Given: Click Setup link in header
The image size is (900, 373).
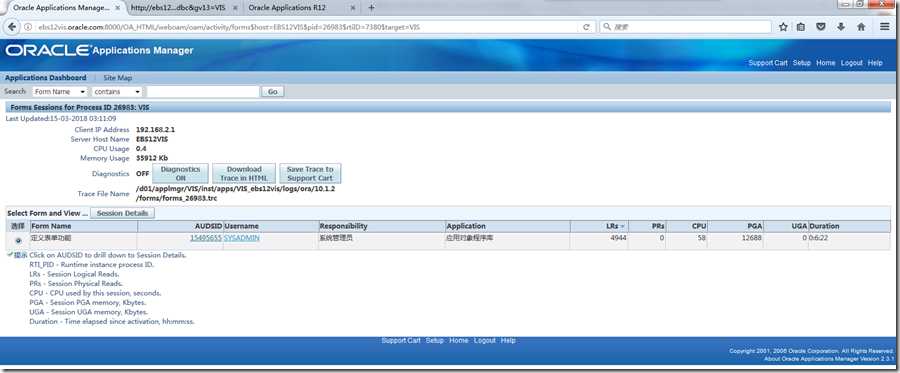Looking at the screenshot, I should click(x=801, y=63).
